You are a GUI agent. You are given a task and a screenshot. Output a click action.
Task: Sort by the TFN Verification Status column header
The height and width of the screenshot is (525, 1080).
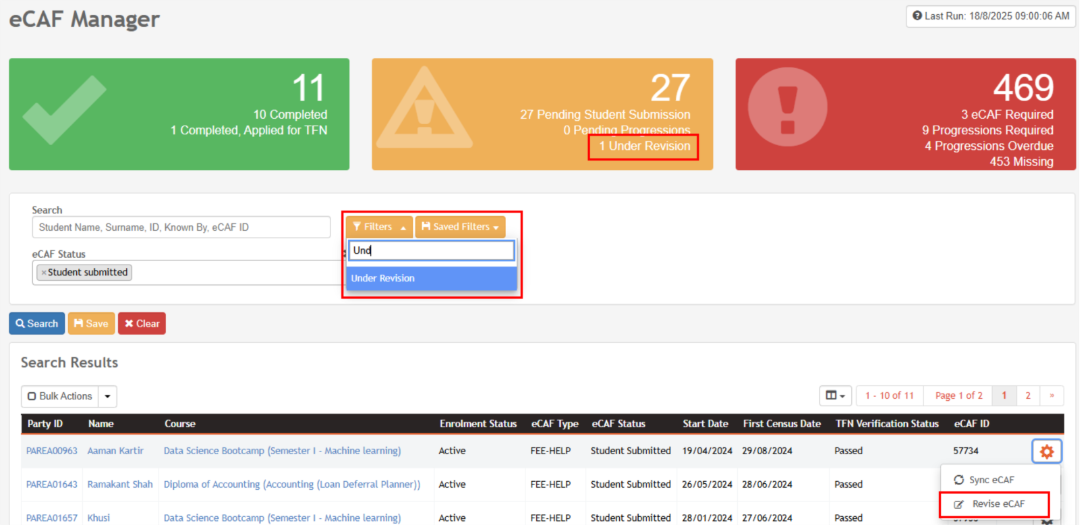pyautogui.click(x=887, y=424)
